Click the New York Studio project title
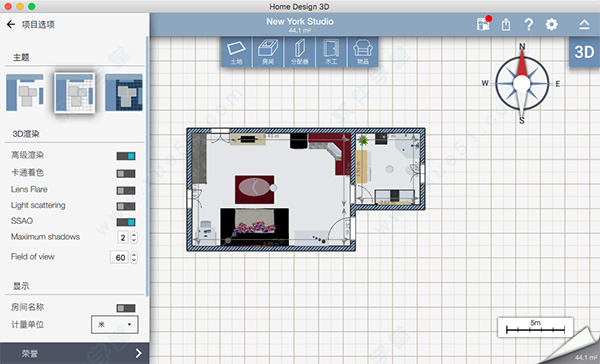Screen dimensions: 600x364 click(x=300, y=21)
